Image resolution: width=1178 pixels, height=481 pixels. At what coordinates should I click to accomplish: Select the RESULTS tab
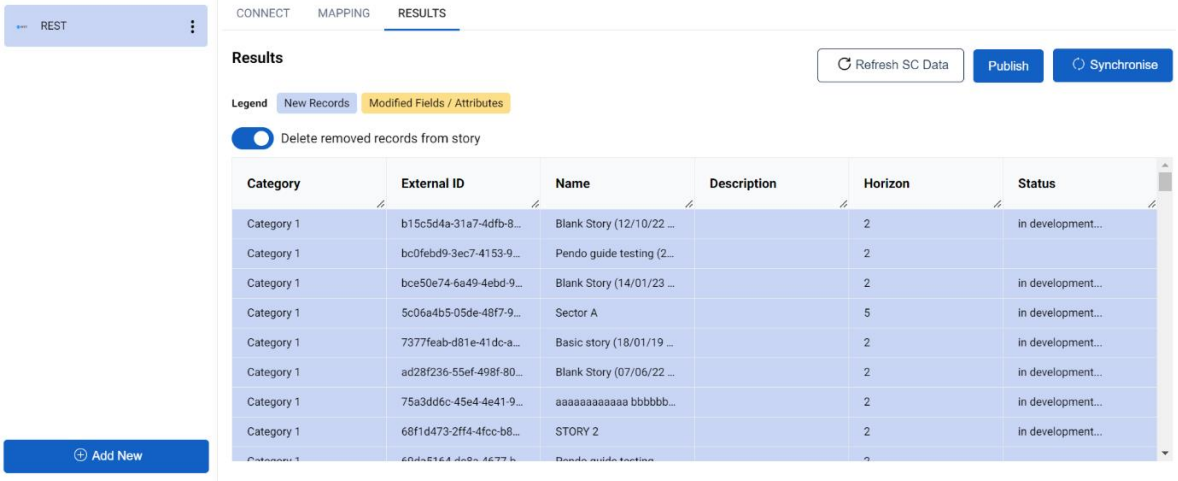(x=421, y=14)
